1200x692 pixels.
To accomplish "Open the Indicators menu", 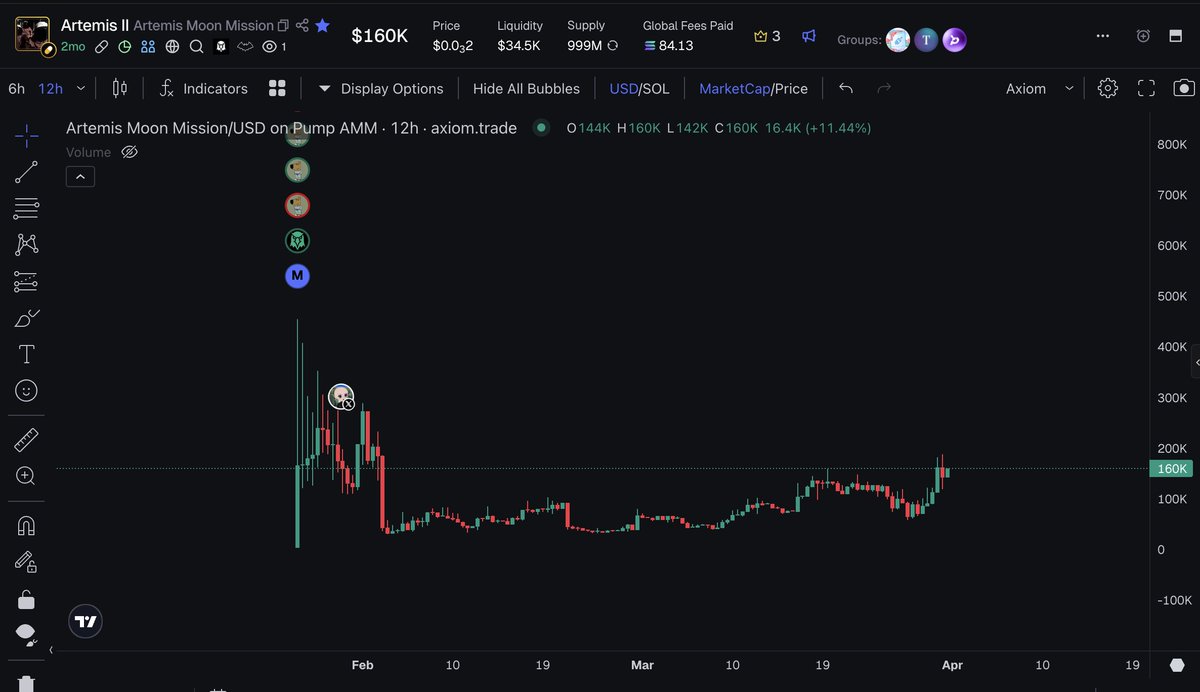I will pos(203,88).
